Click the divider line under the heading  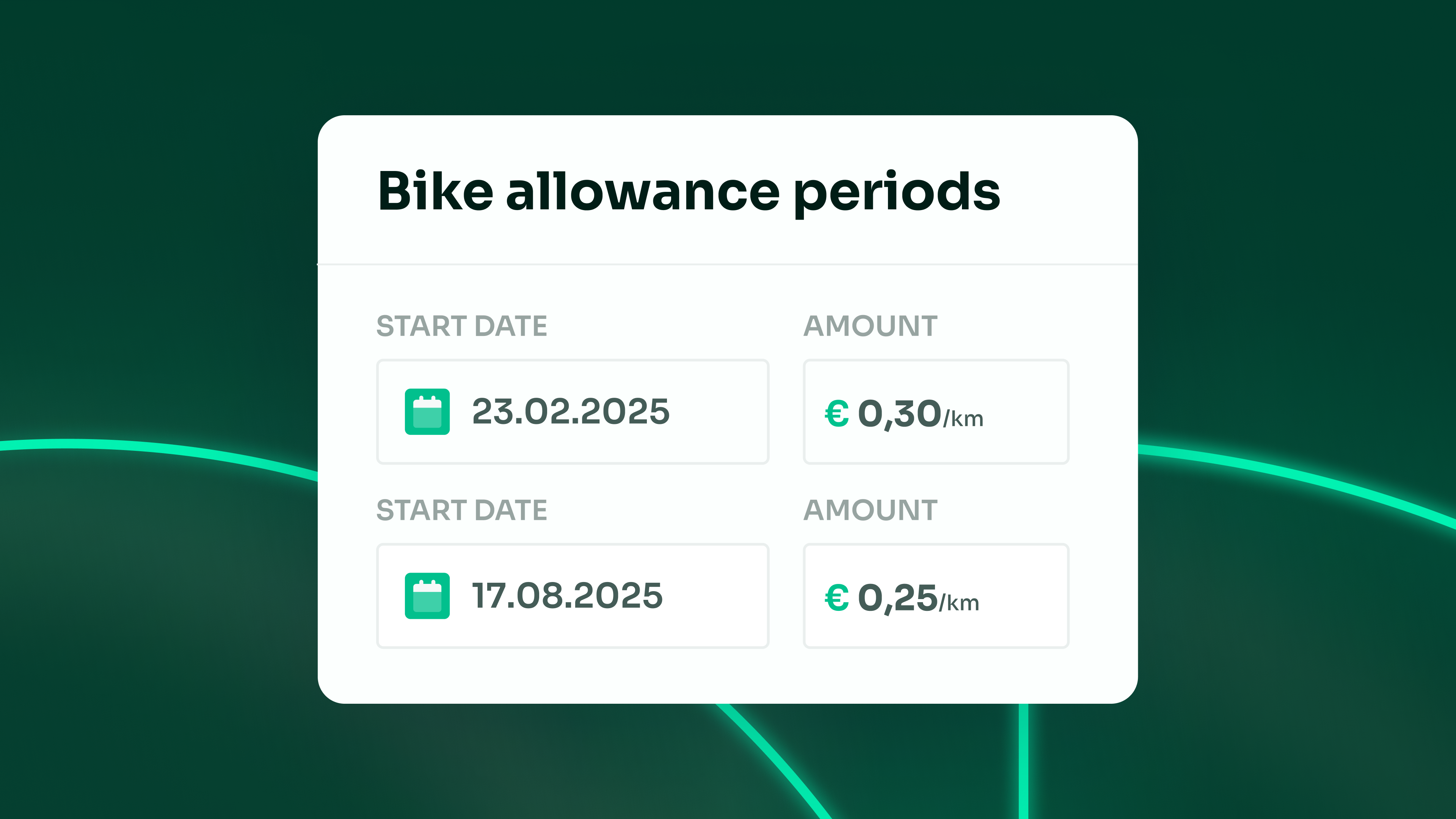point(728,264)
